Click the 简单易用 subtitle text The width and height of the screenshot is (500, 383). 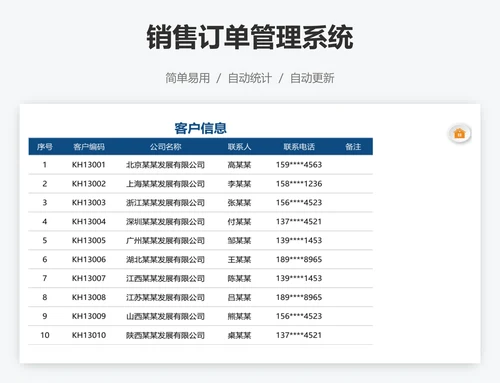pos(187,78)
